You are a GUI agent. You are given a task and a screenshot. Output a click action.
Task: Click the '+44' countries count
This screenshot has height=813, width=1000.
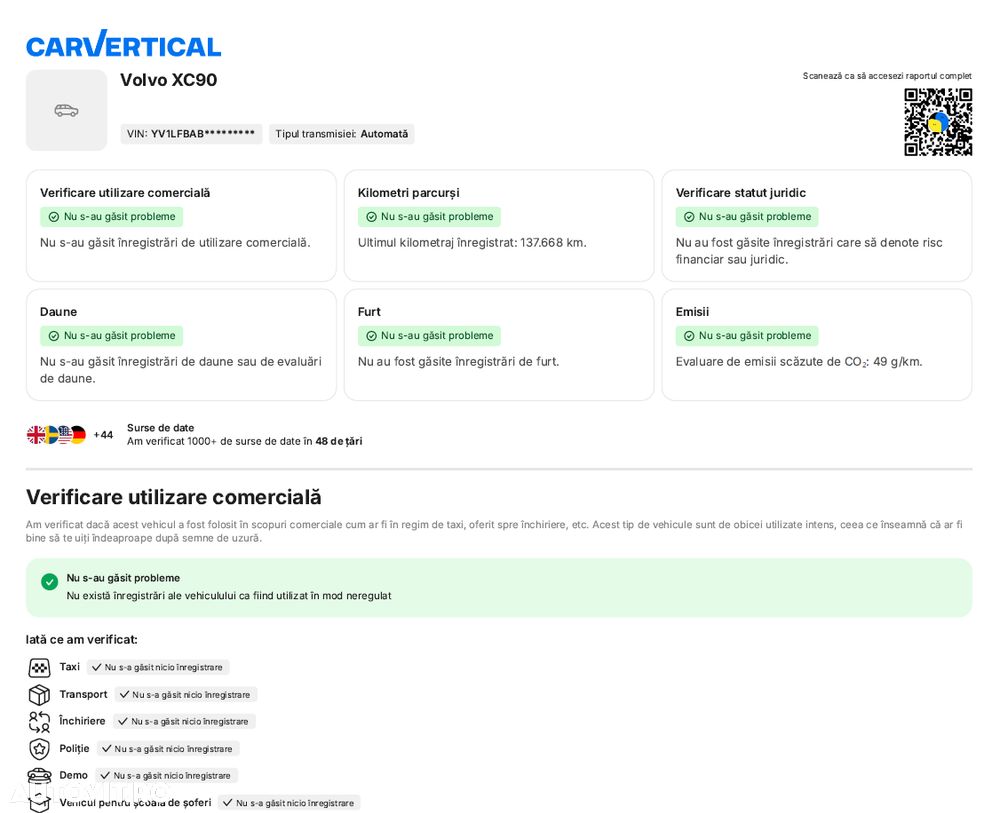tap(103, 435)
